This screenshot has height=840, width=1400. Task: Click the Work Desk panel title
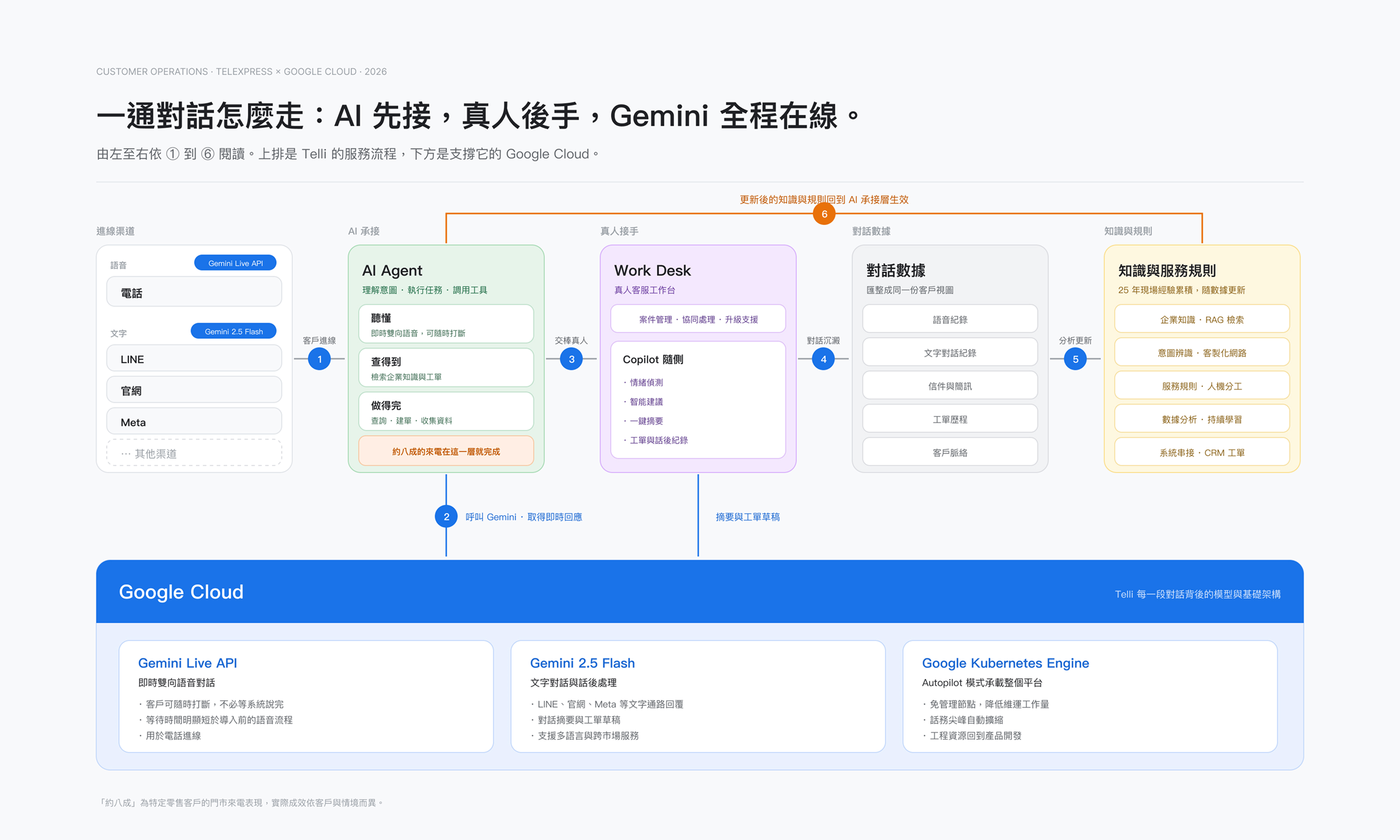(x=652, y=271)
